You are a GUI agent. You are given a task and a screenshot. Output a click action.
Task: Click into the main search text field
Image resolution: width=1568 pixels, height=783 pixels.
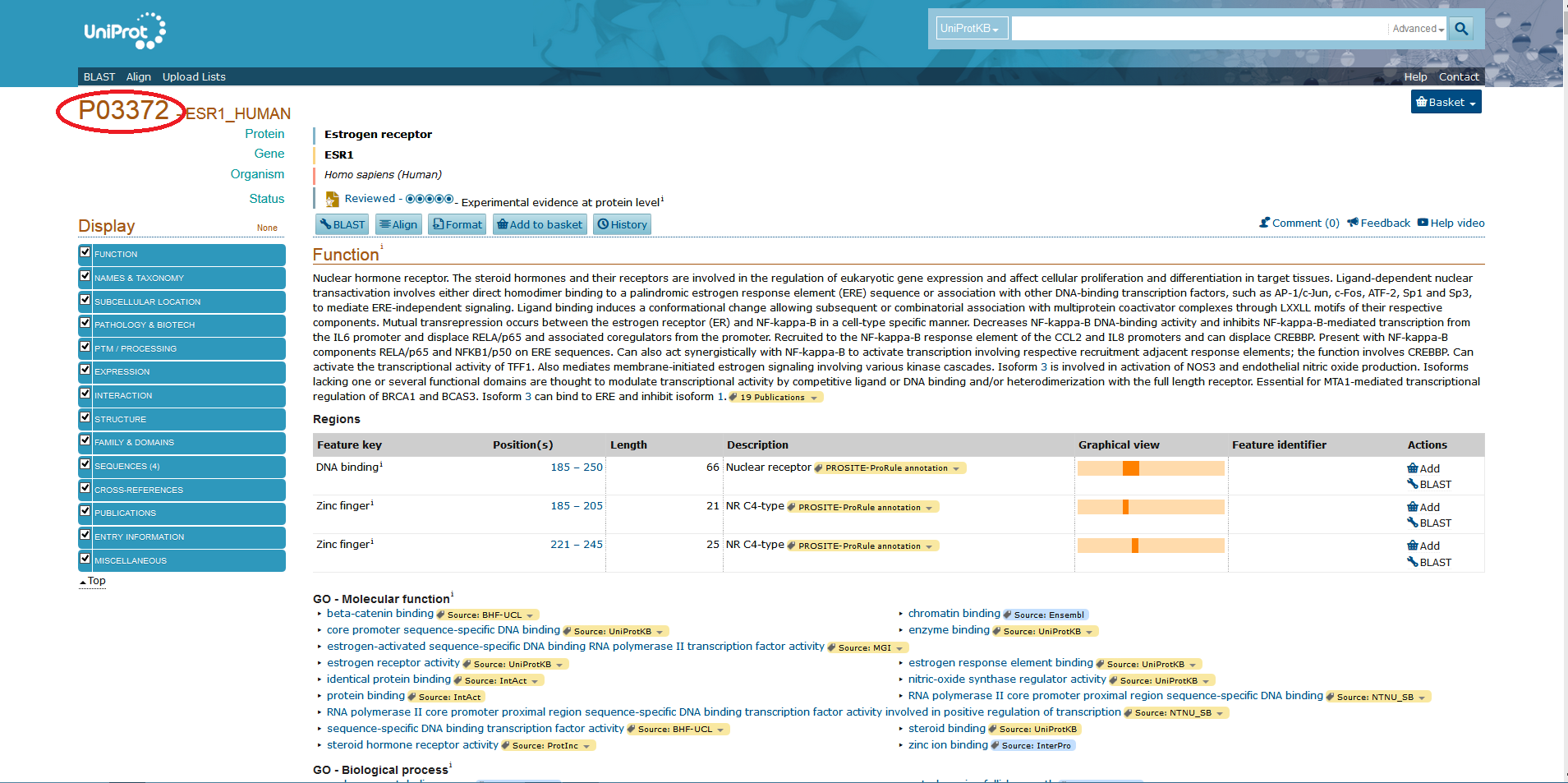(1199, 29)
